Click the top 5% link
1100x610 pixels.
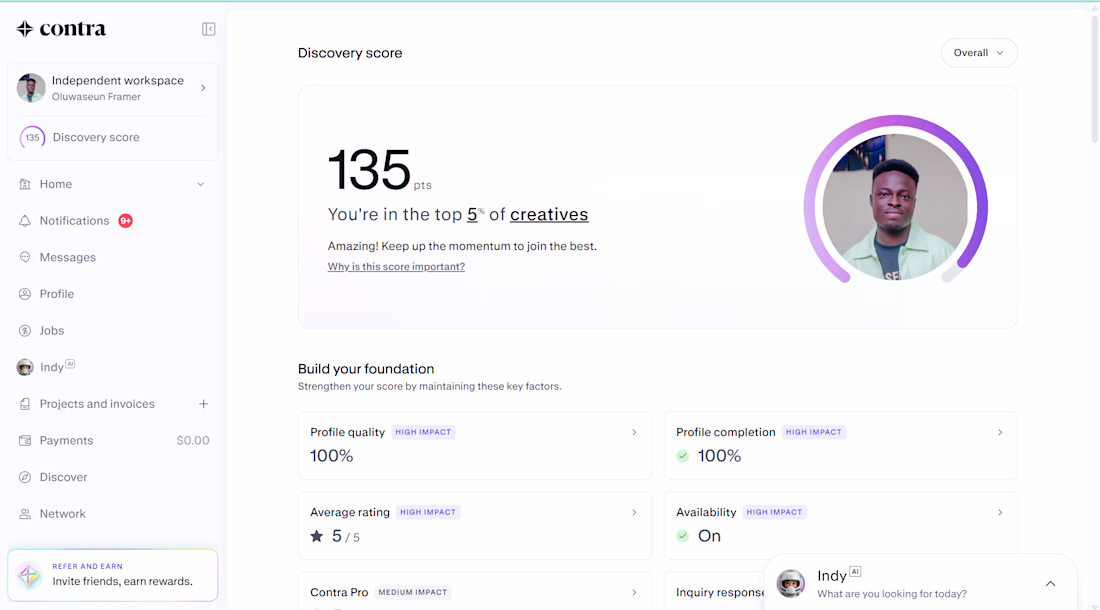coord(476,214)
